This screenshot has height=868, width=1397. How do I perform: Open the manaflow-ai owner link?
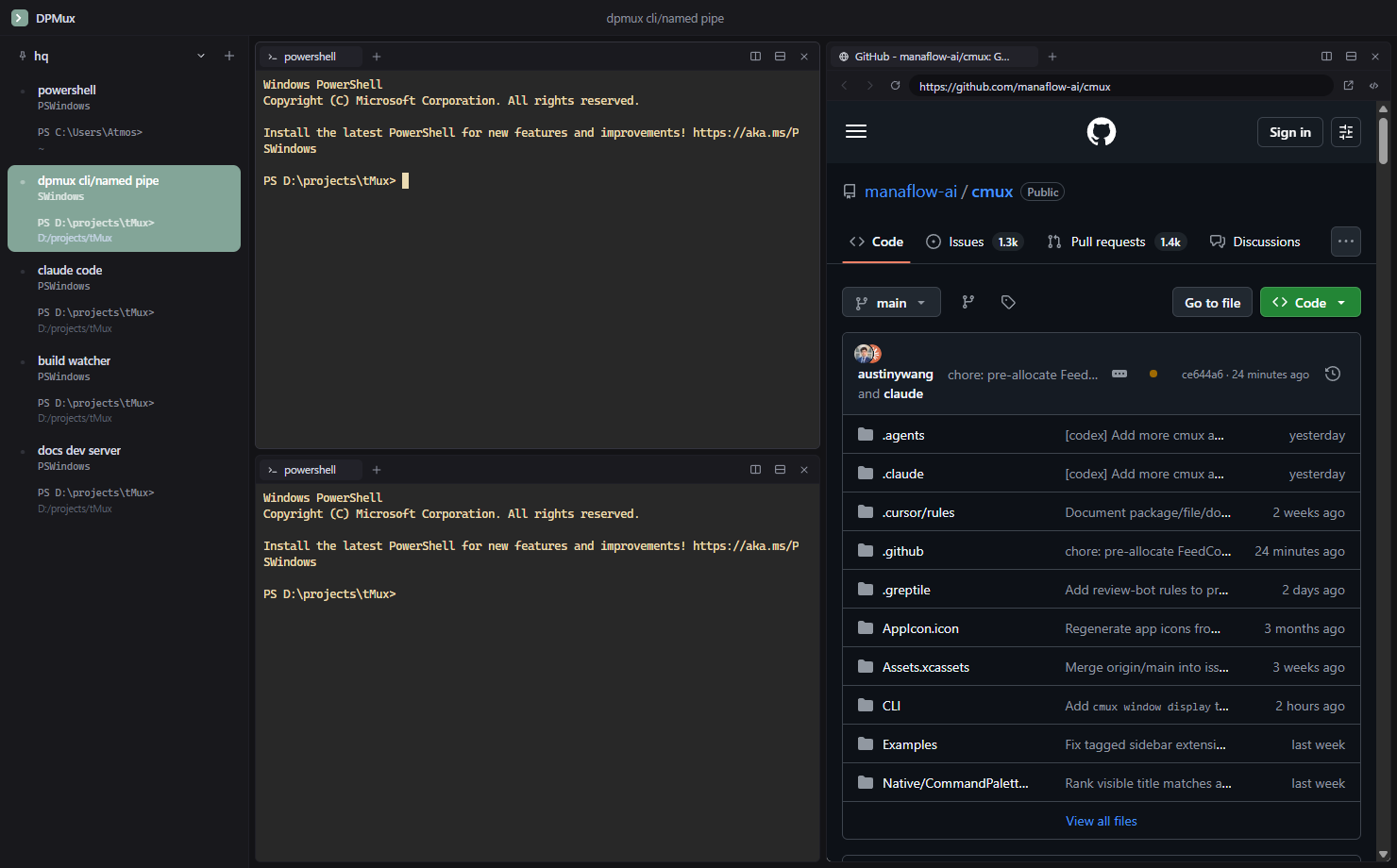[x=911, y=192]
